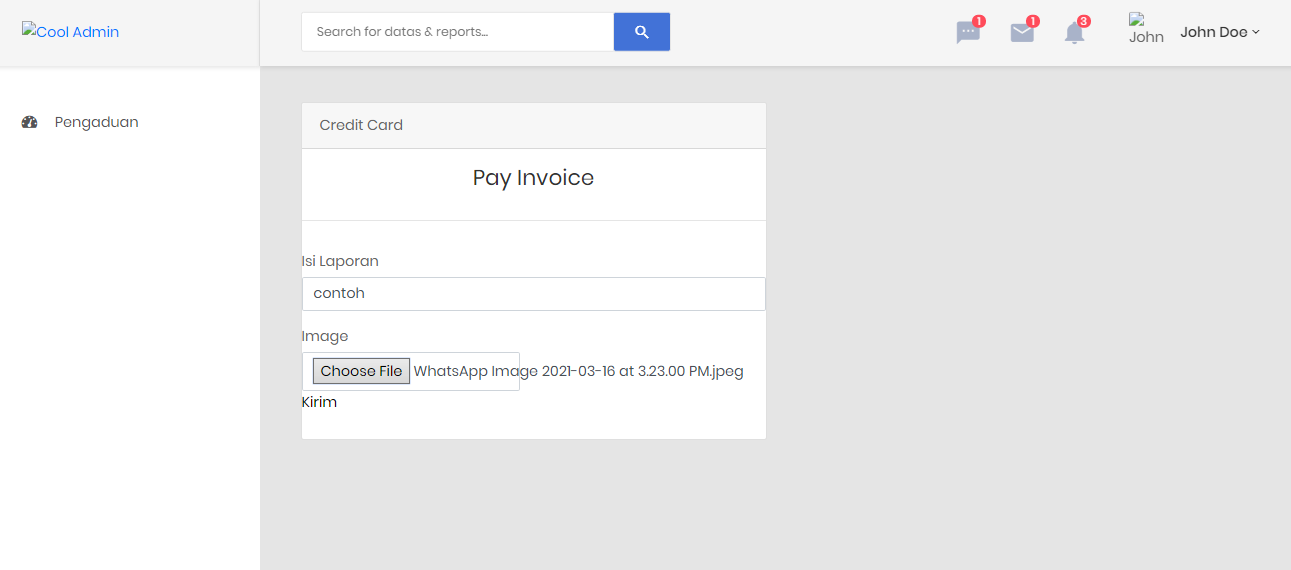Viewport: 1291px width, 570px height.
Task: Open the Pengaduan sidebar menu item
Action: [x=96, y=122]
